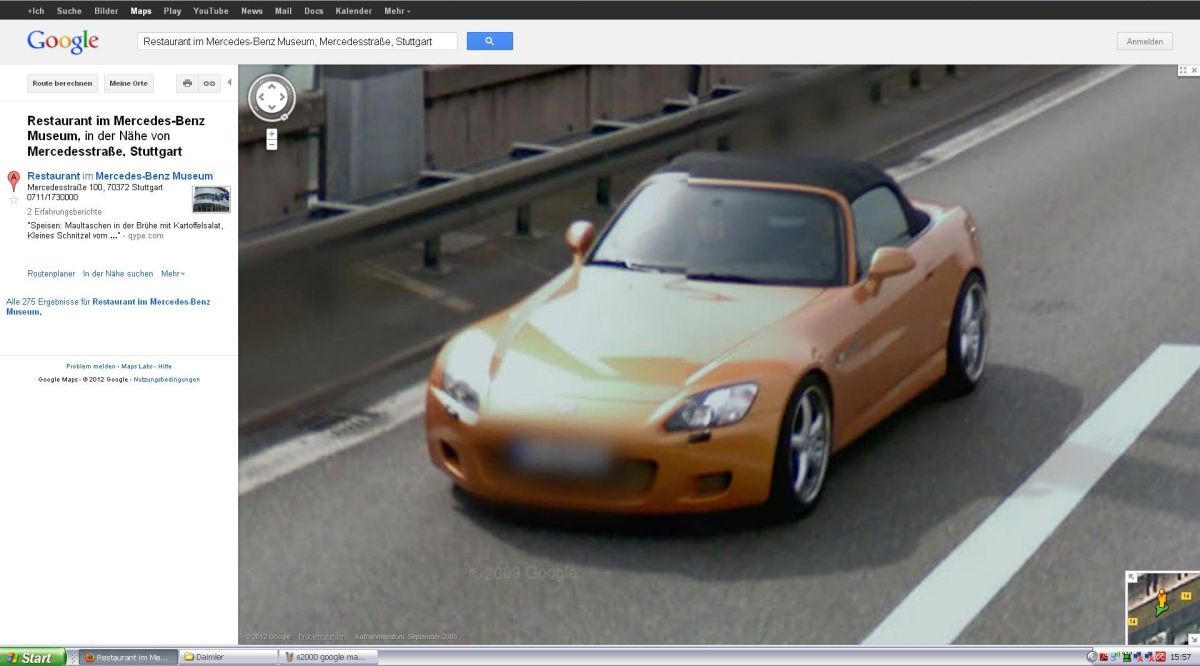The width and height of the screenshot is (1200, 666).
Task: Expand the minimap with its bottom-right arrow
Action: (x=1193, y=638)
